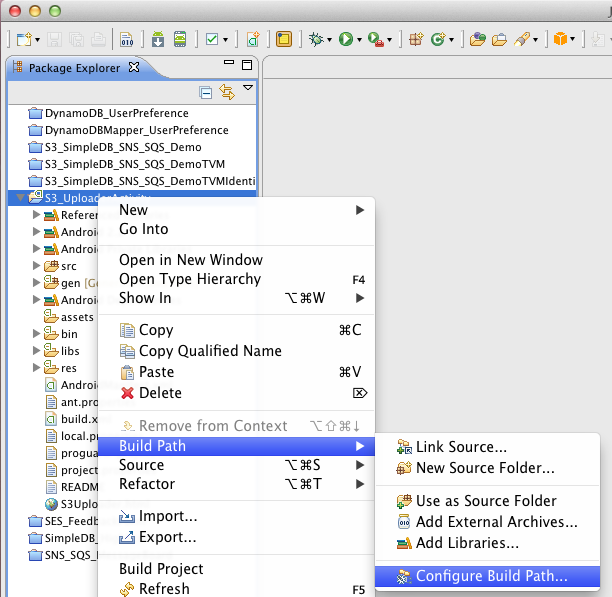Viewport: 612px width, 597px height.
Task: Expand the libs folder
Action: click(x=36, y=350)
